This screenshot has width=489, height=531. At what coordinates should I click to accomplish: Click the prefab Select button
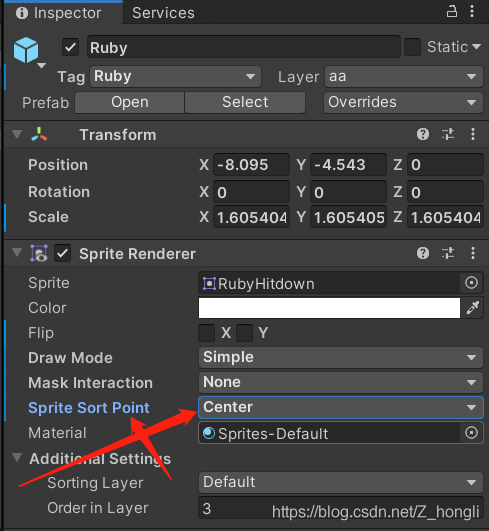pyautogui.click(x=245, y=102)
